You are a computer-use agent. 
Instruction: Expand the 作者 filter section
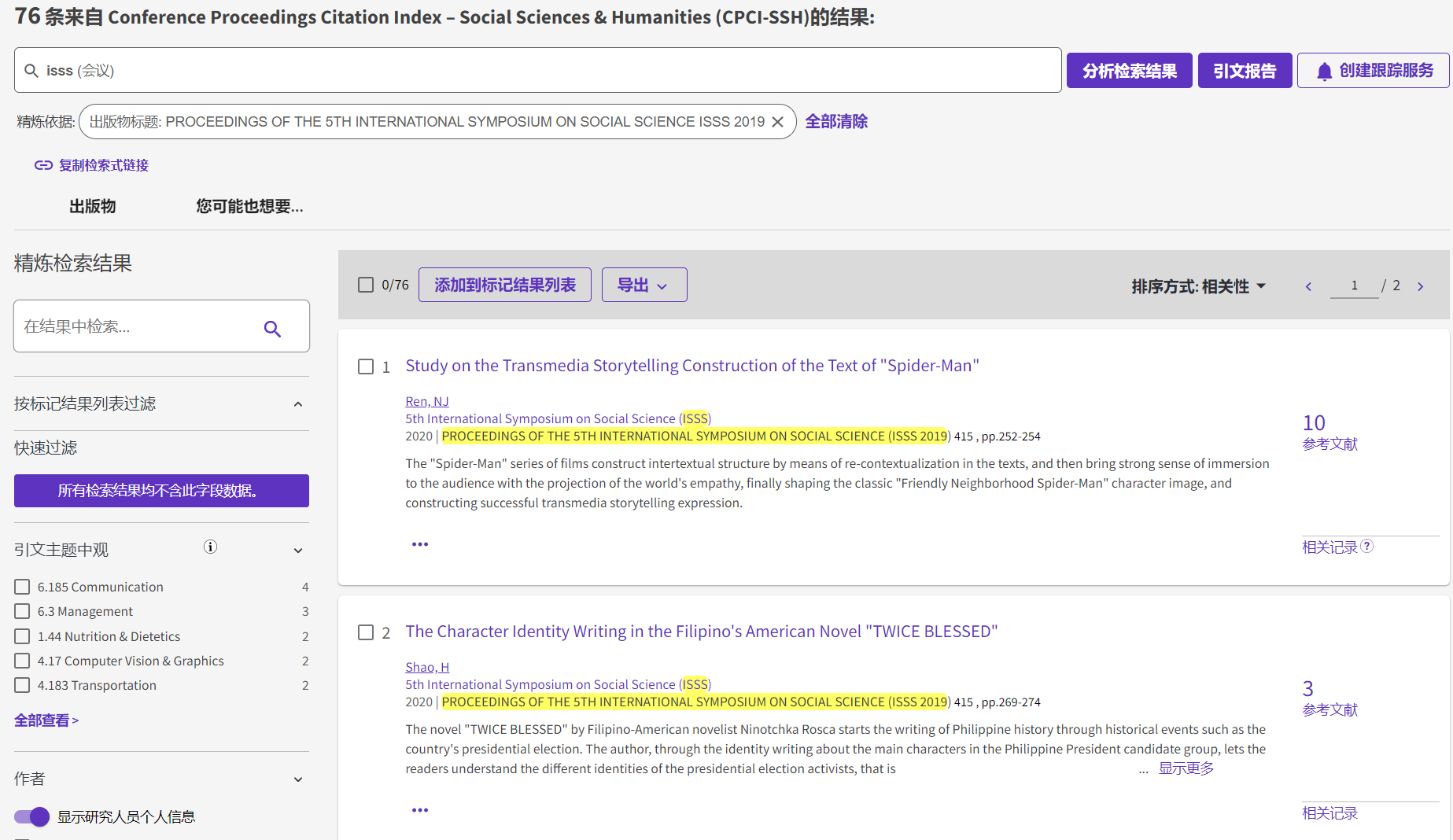[298, 779]
